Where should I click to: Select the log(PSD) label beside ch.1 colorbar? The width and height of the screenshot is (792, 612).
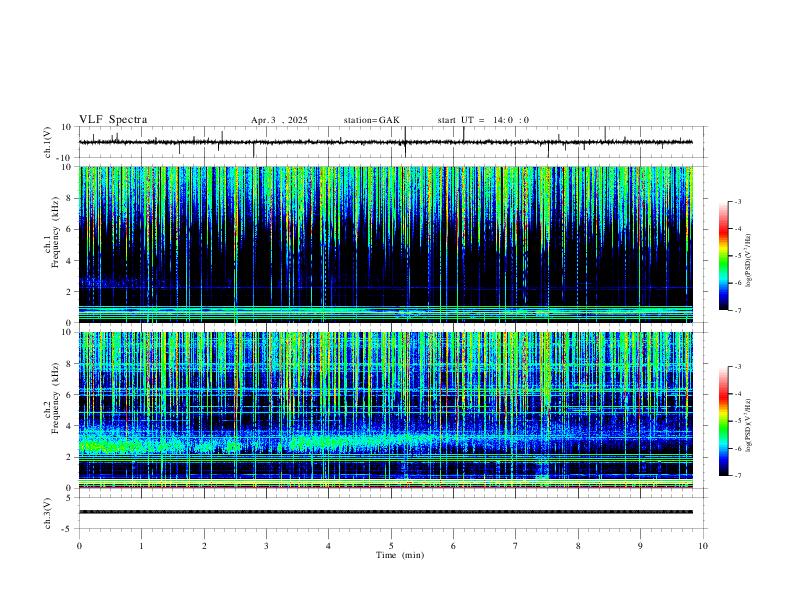748,261
